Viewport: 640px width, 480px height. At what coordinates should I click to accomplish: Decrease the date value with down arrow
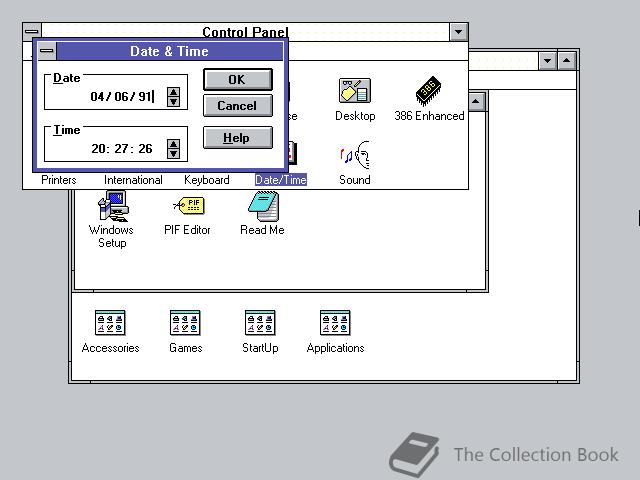[x=173, y=102]
